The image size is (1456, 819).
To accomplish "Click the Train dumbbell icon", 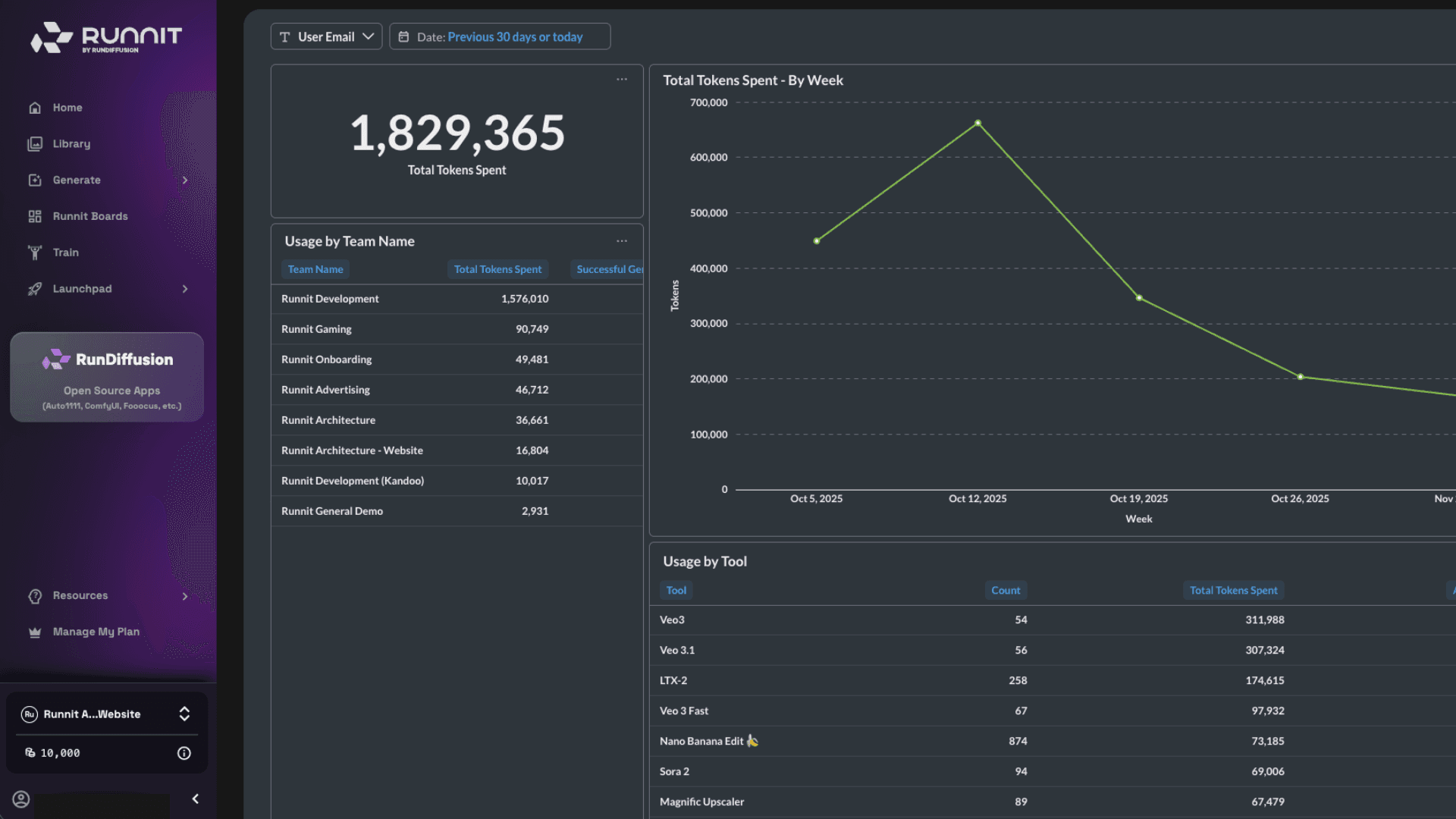I will pyautogui.click(x=35, y=253).
